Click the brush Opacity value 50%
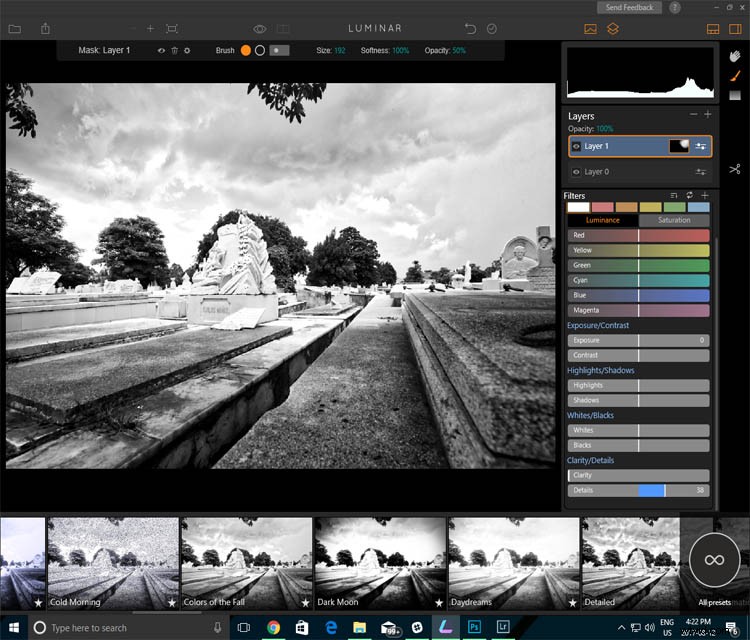750x640 pixels. [x=459, y=50]
